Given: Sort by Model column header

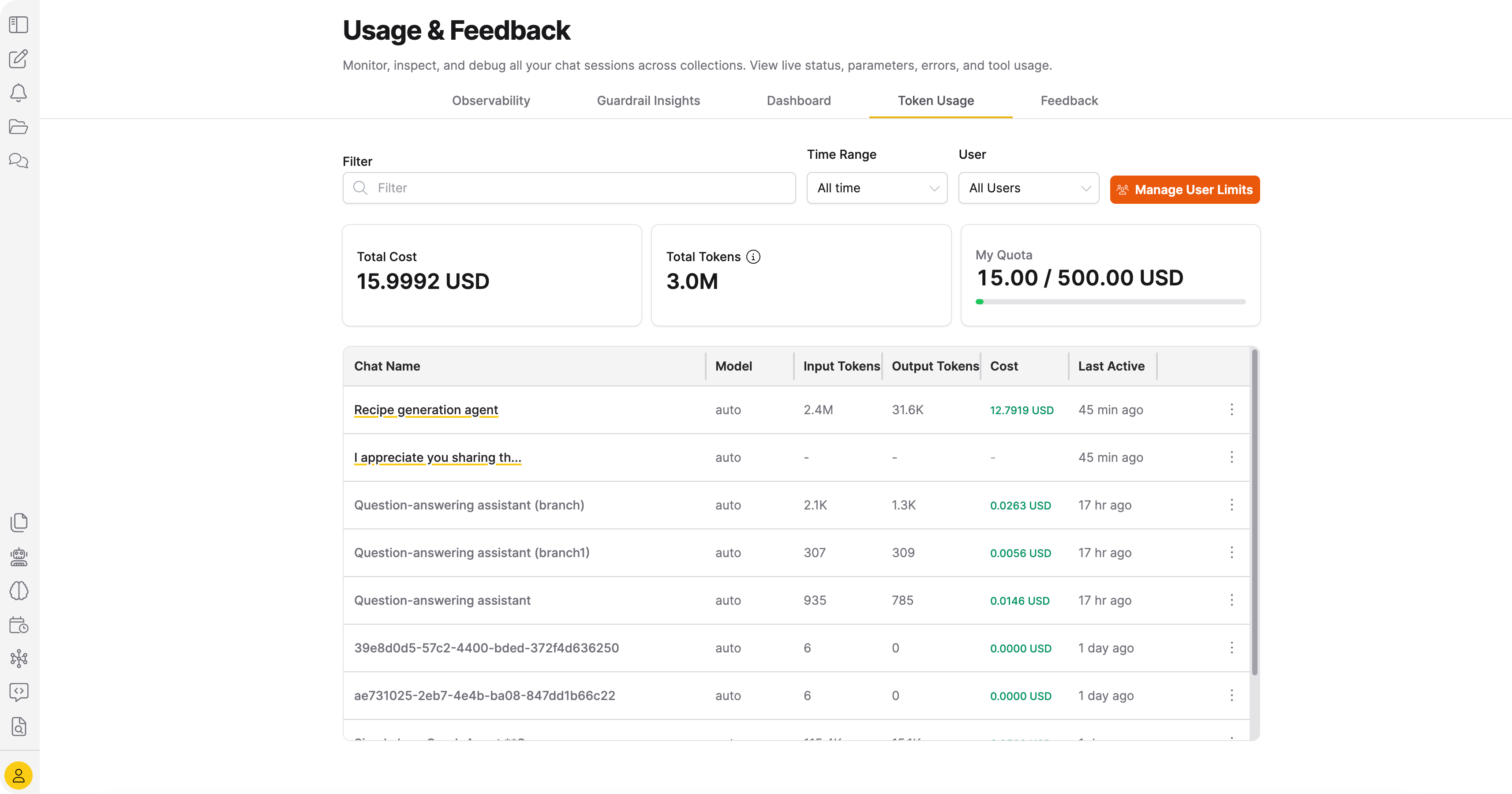Looking at the screenshot, I should click(x=733, y=366).
